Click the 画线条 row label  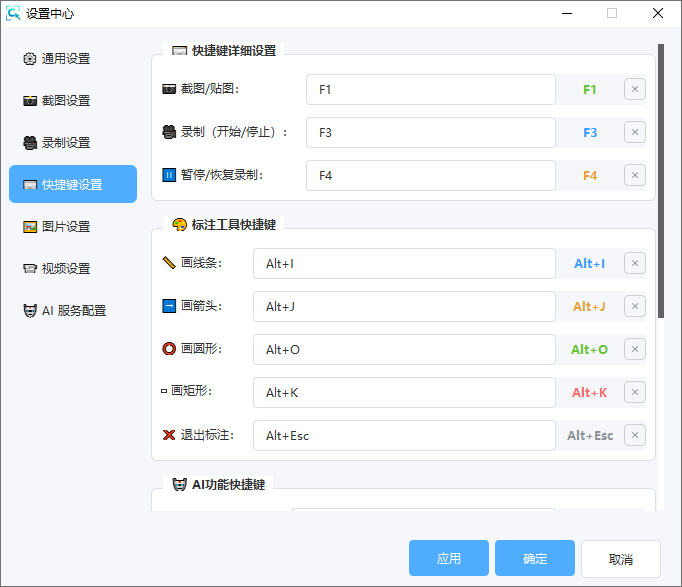(x=201, y=263)
